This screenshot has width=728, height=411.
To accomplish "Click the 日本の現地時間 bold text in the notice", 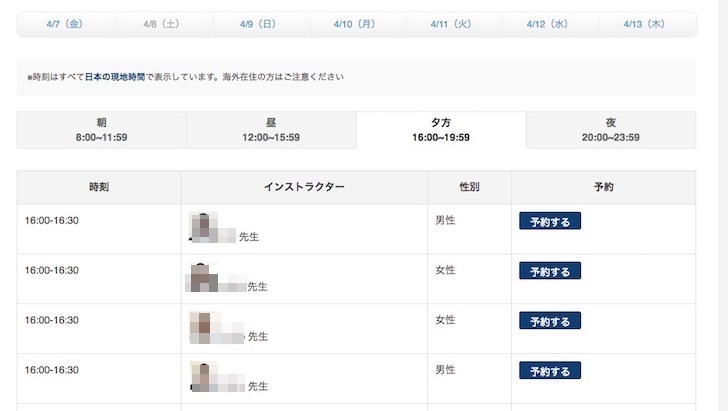I will point(115,77).
